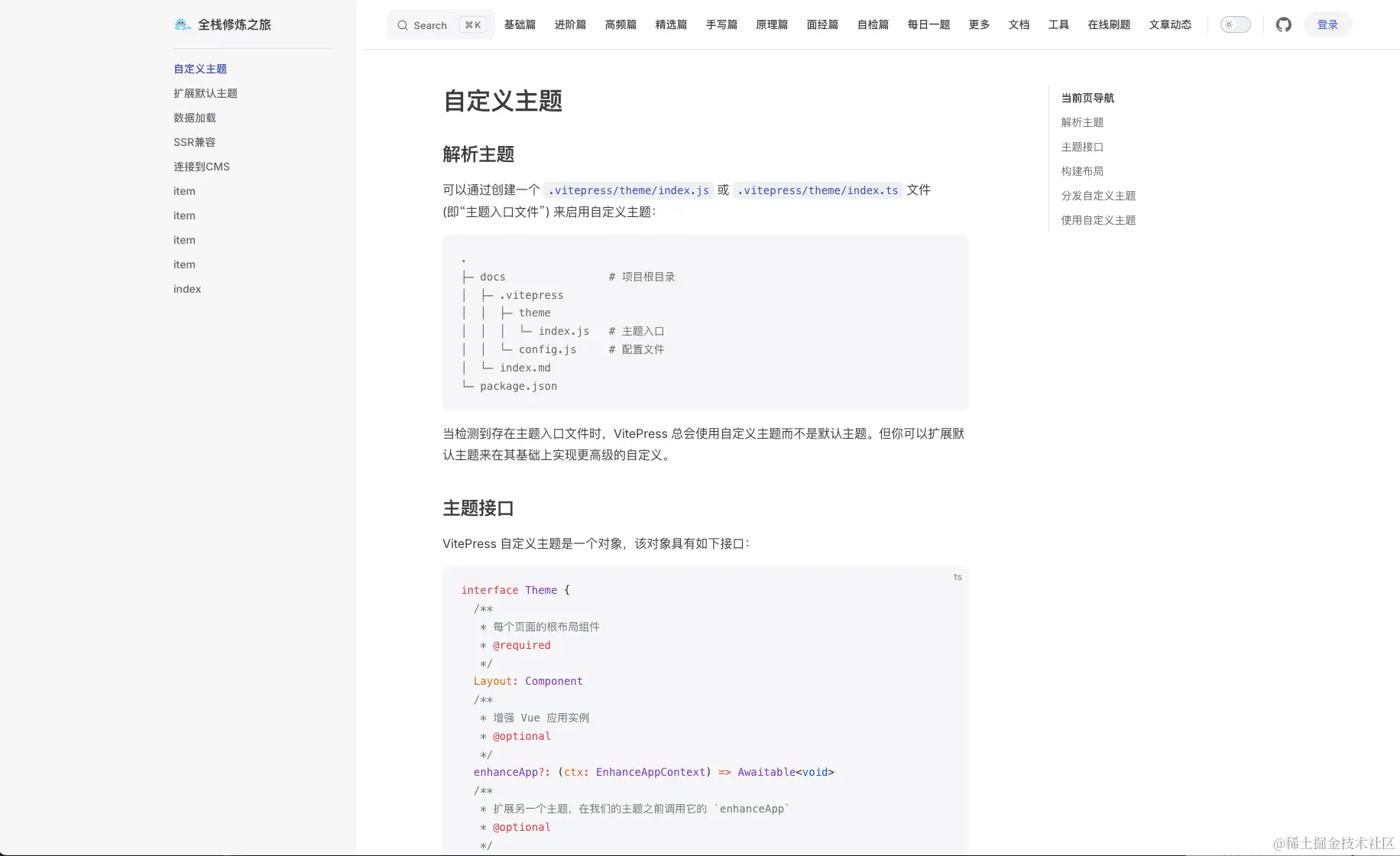This screenshot has width=1400, height=856.
Task: Jump to 解析主题 in page outline
Action: point(1082,122)
